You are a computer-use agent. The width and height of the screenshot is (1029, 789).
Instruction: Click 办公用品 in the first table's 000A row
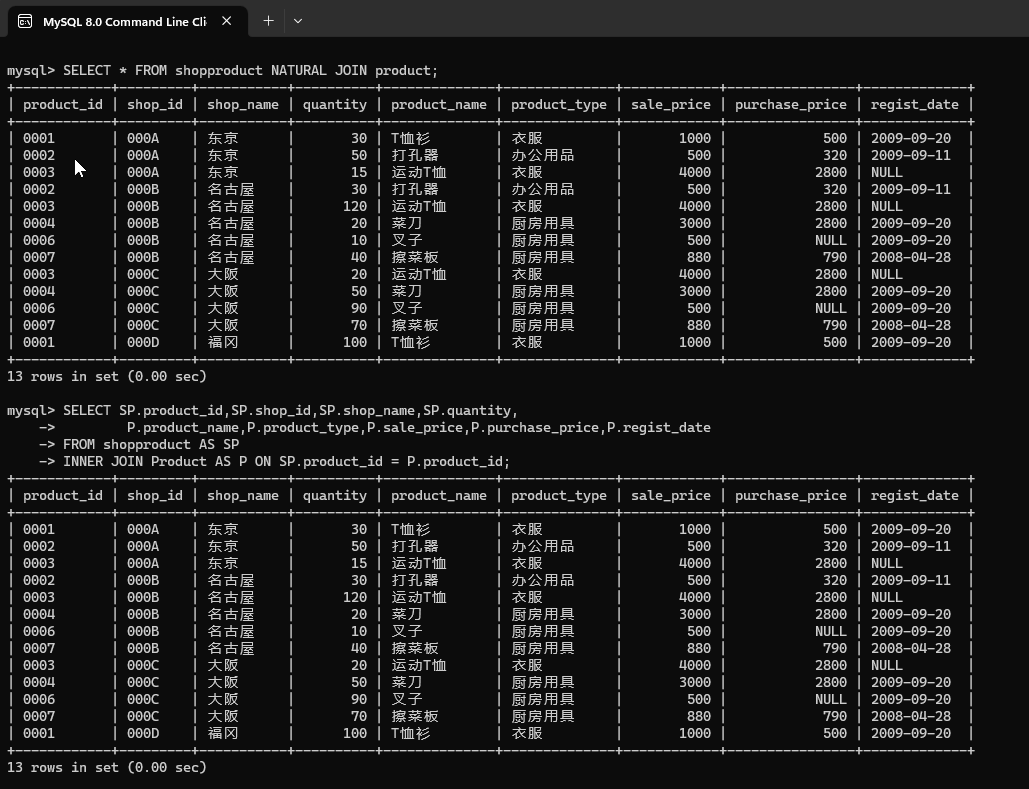[x=543, y=155]
